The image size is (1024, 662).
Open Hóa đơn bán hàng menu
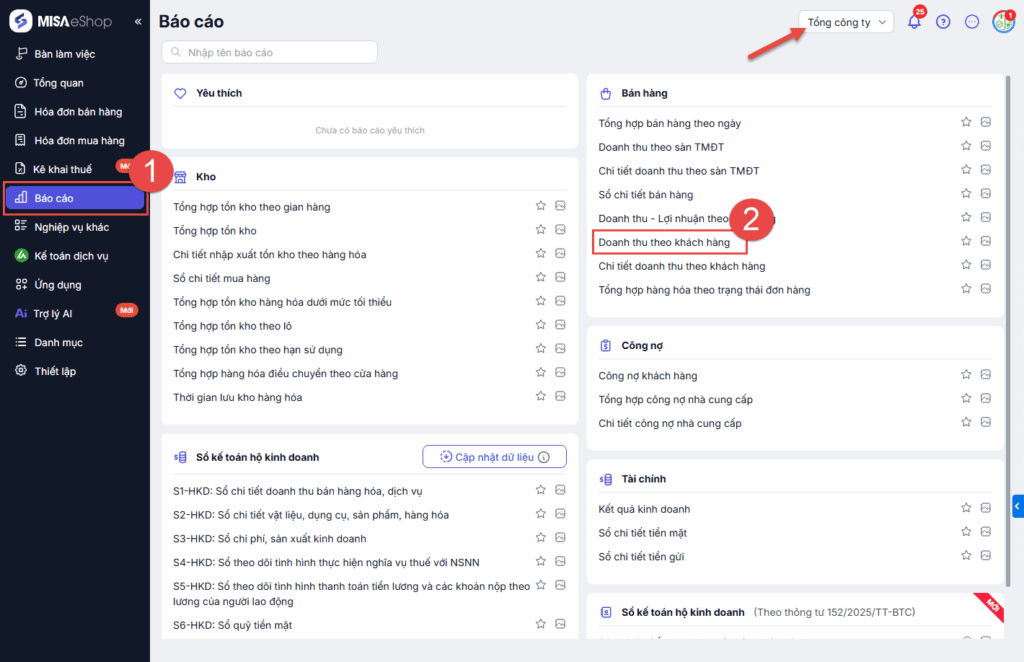coord(78,112)
